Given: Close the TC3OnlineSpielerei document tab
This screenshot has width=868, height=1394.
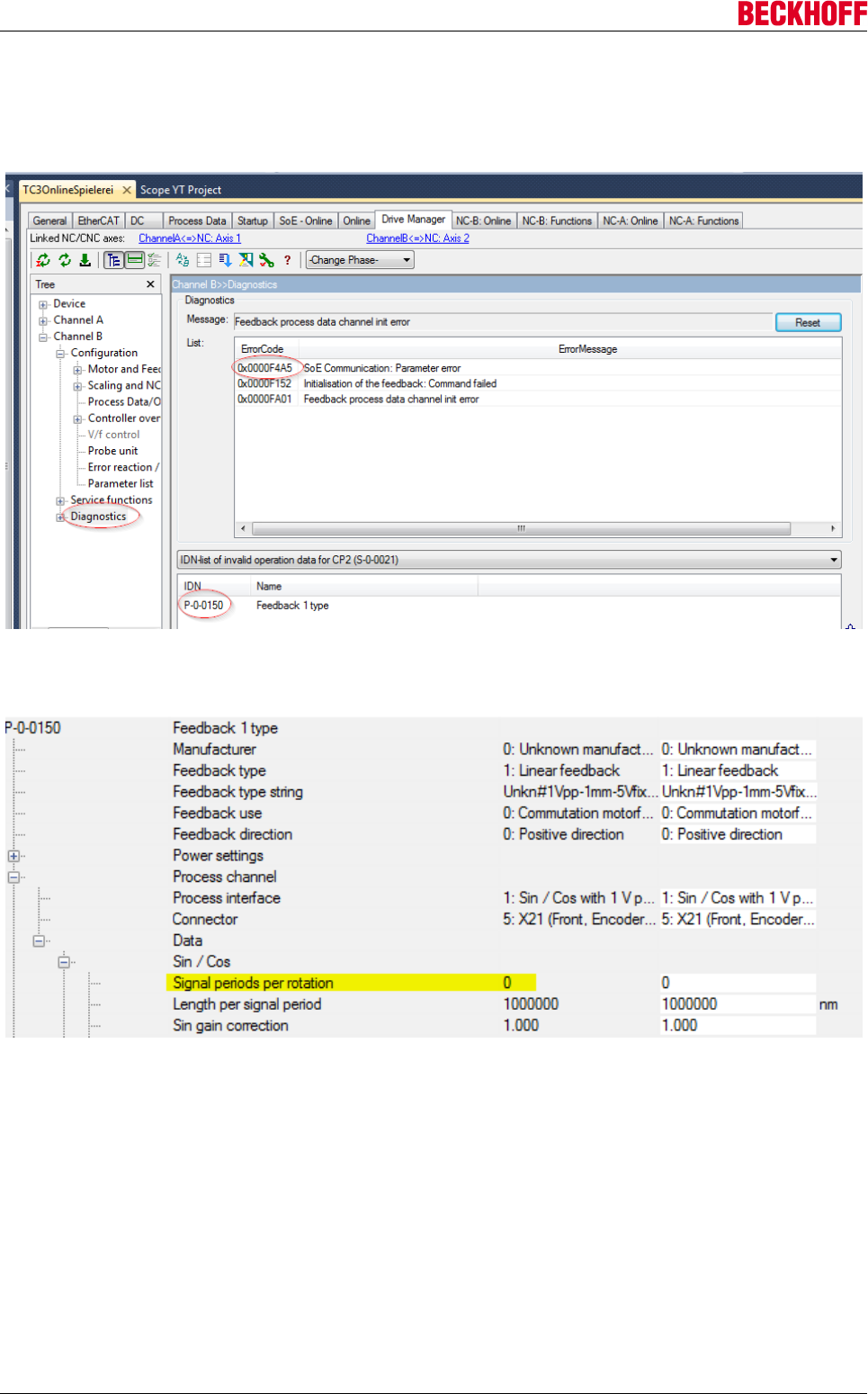Looking at the screenshot, I should pos(127,190).
